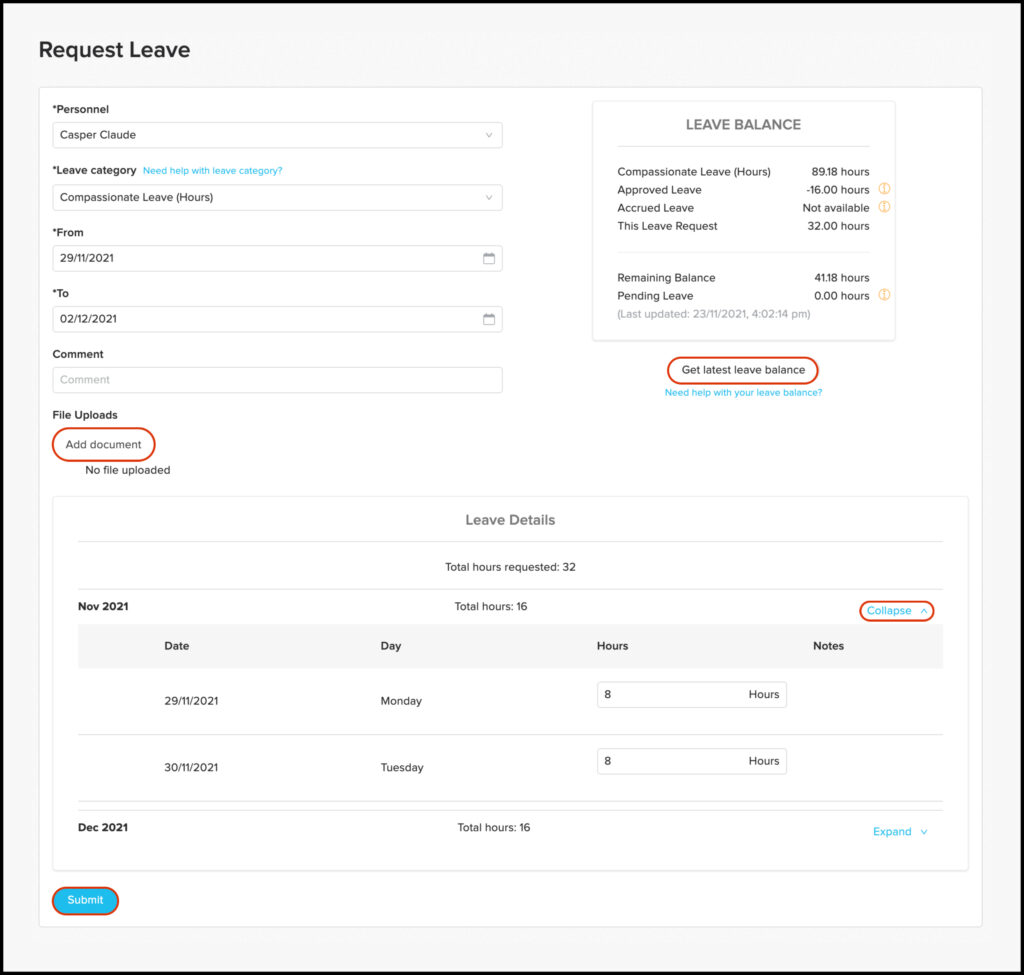Click the info icon beside Accrued Leave

tap(884, 207)
